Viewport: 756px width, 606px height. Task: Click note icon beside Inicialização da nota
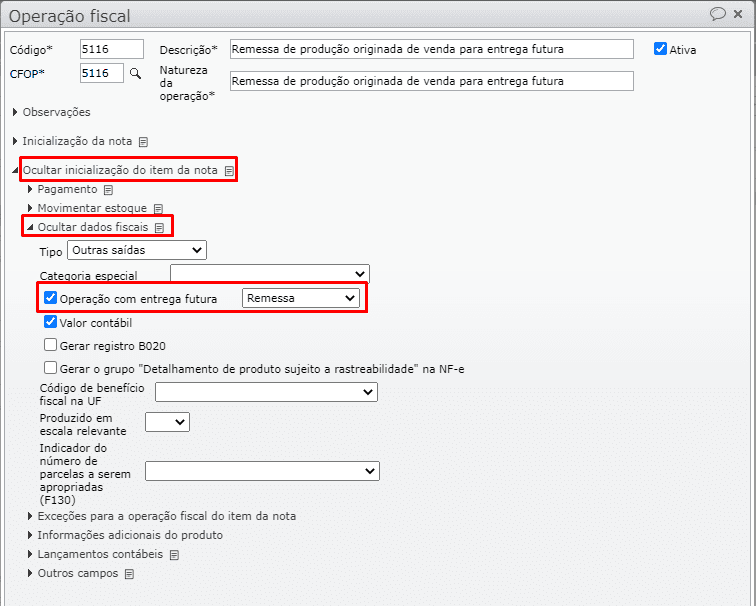(143, 142)
